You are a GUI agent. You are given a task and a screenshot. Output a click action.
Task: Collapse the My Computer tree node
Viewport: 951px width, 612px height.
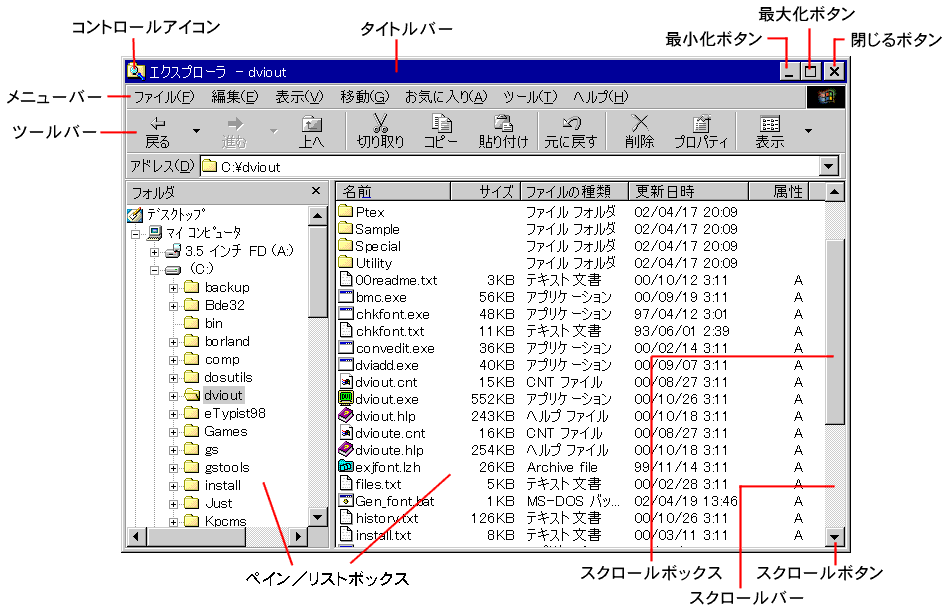coord(136,234)
